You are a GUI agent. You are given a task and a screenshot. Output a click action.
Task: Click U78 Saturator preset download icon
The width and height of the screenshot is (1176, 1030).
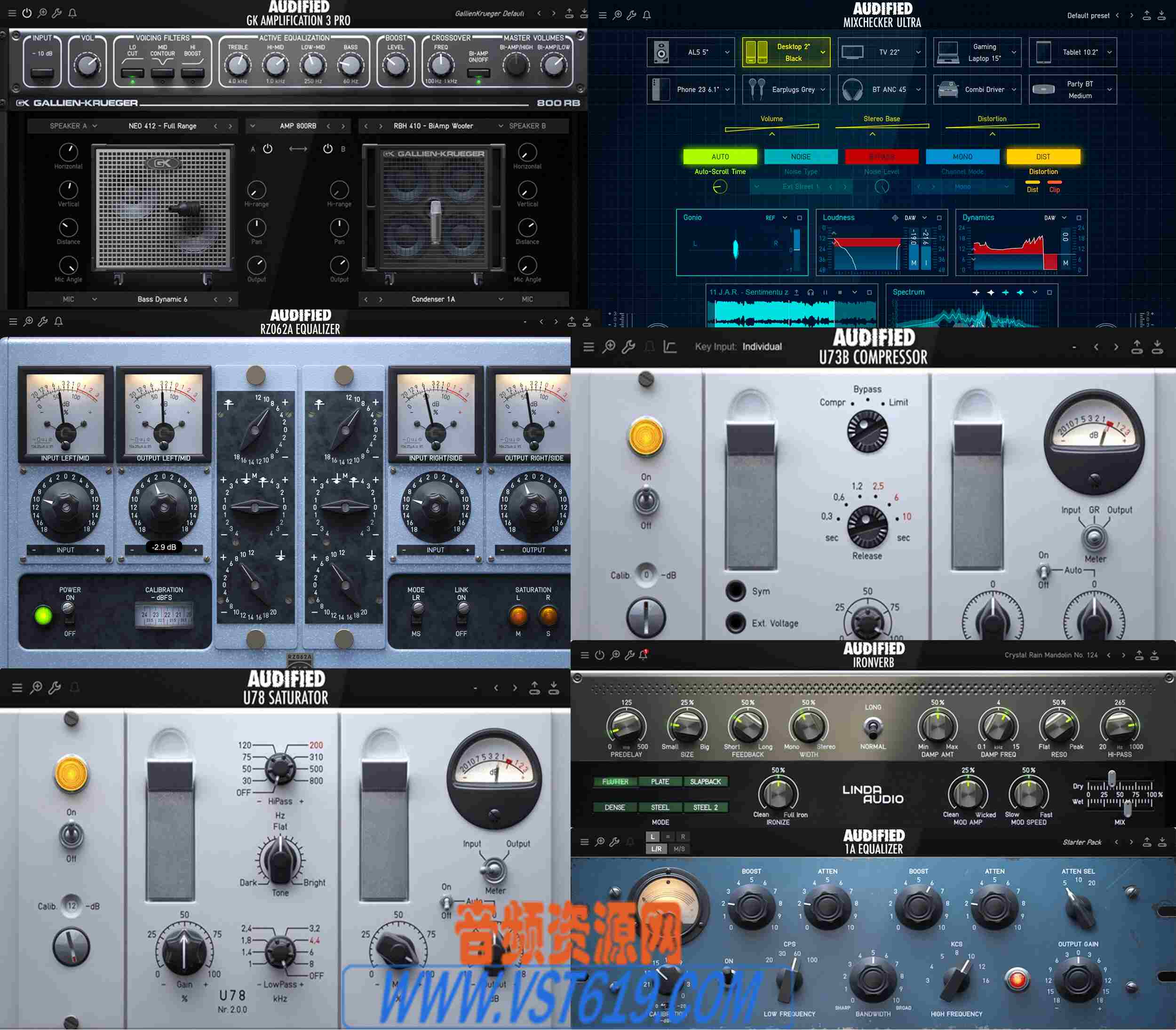click(x=554, y=688)
